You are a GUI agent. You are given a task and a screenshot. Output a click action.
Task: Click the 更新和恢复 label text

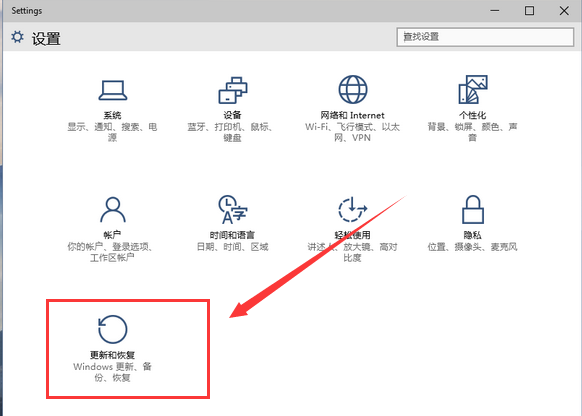click(x=112, y=355)
